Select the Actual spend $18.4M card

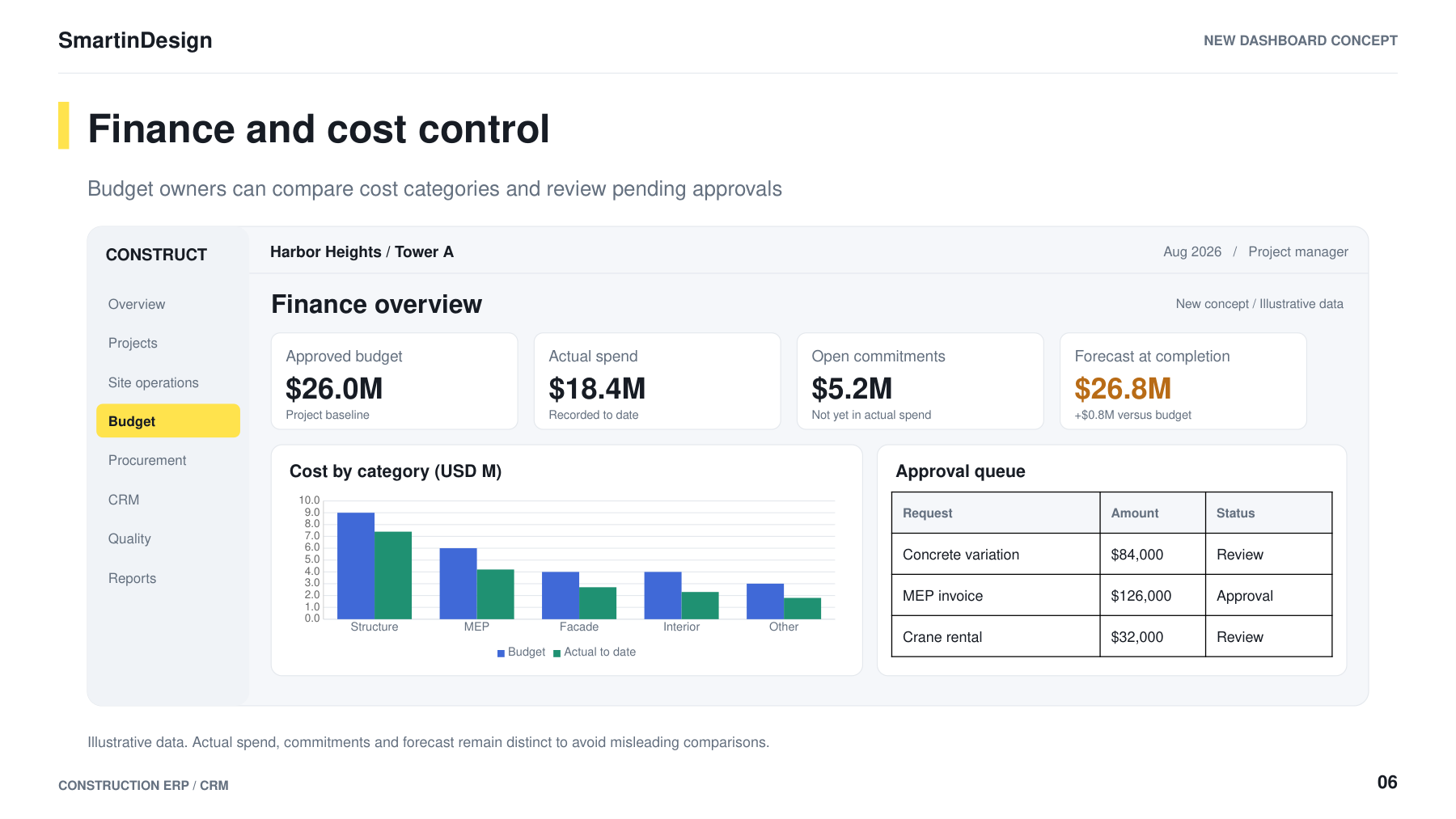[657, 381]
